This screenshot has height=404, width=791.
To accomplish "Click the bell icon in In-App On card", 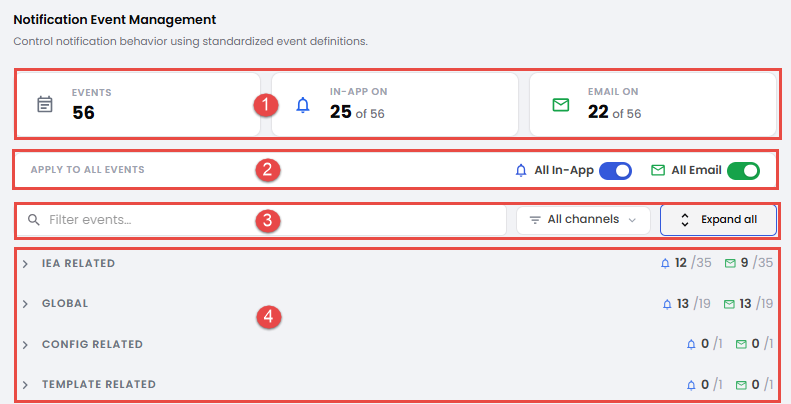I will point(303,105).
